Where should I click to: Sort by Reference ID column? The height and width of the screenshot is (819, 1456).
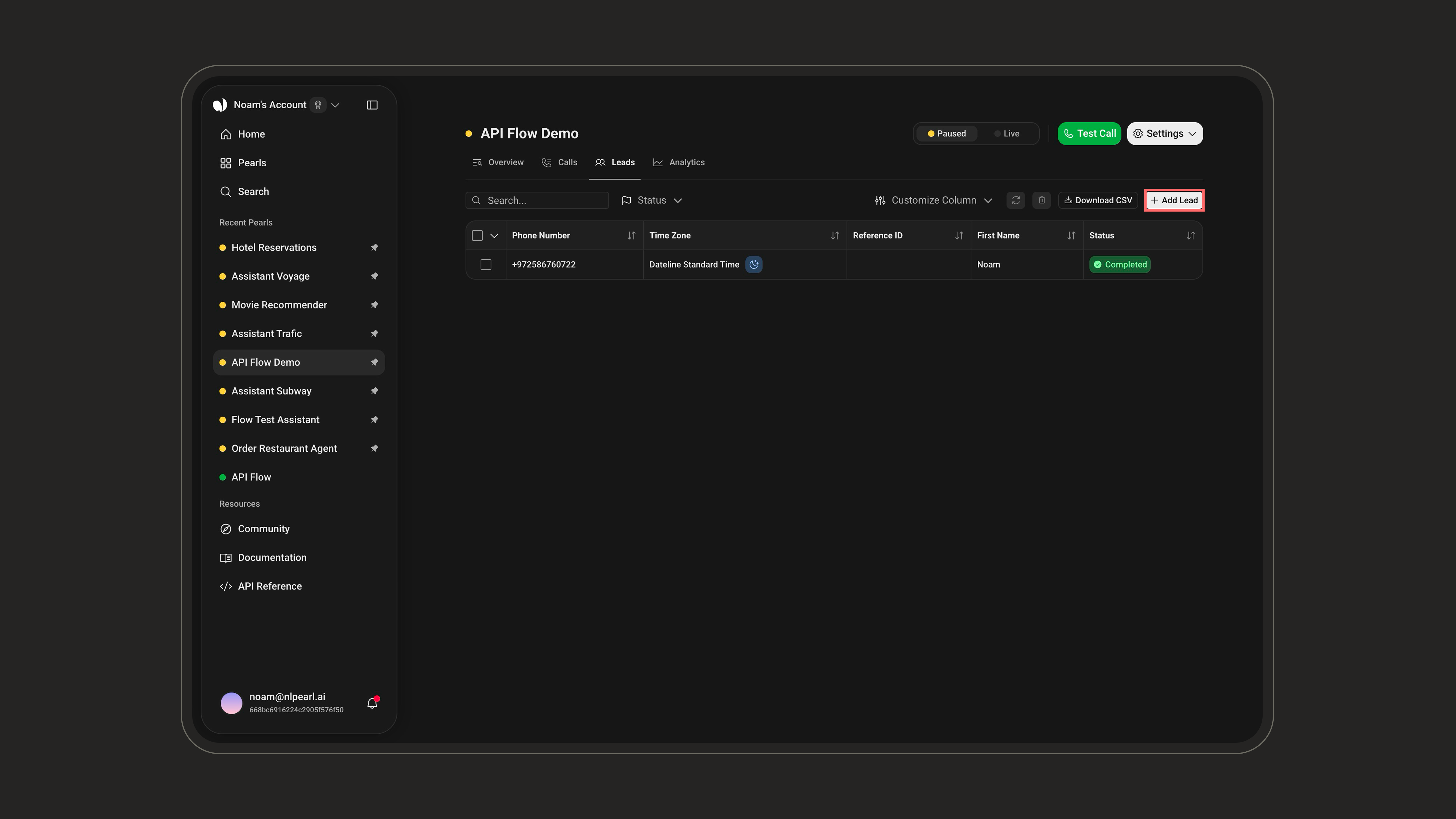pyautogui.click(x=959, y=236)
